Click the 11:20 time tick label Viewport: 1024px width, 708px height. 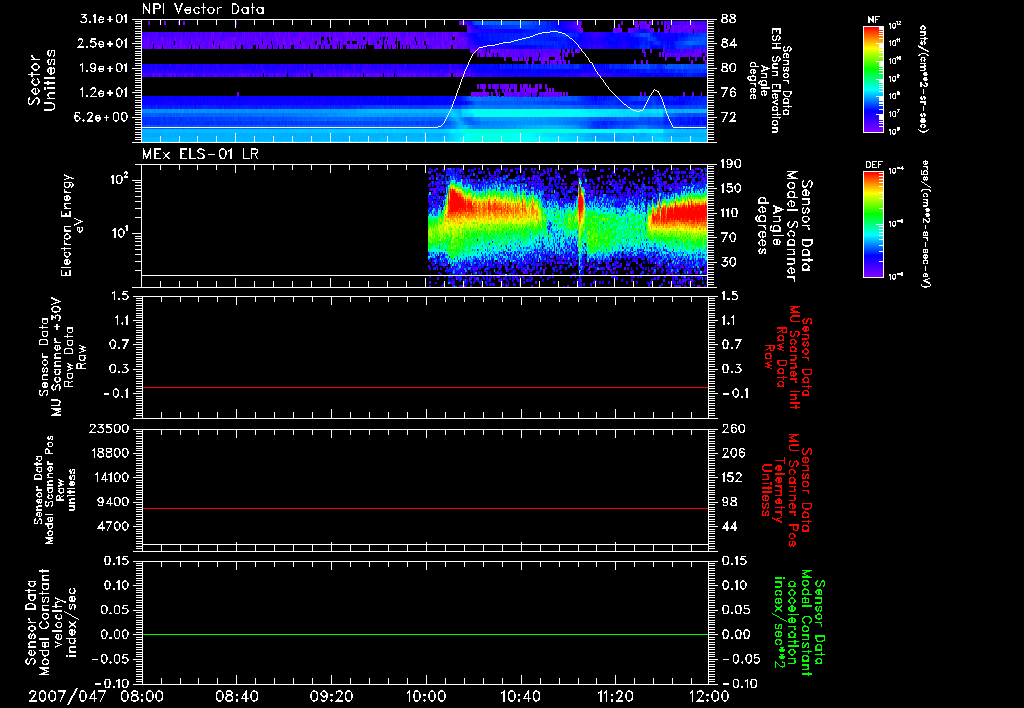pyautogui.click(x=615, y=696)
